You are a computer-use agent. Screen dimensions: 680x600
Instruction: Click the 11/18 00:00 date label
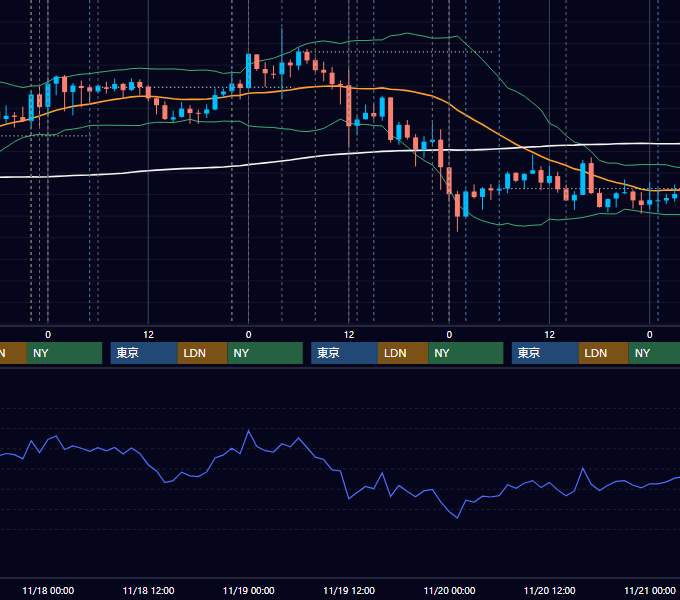pyautogui.click(x=48, y=590)
